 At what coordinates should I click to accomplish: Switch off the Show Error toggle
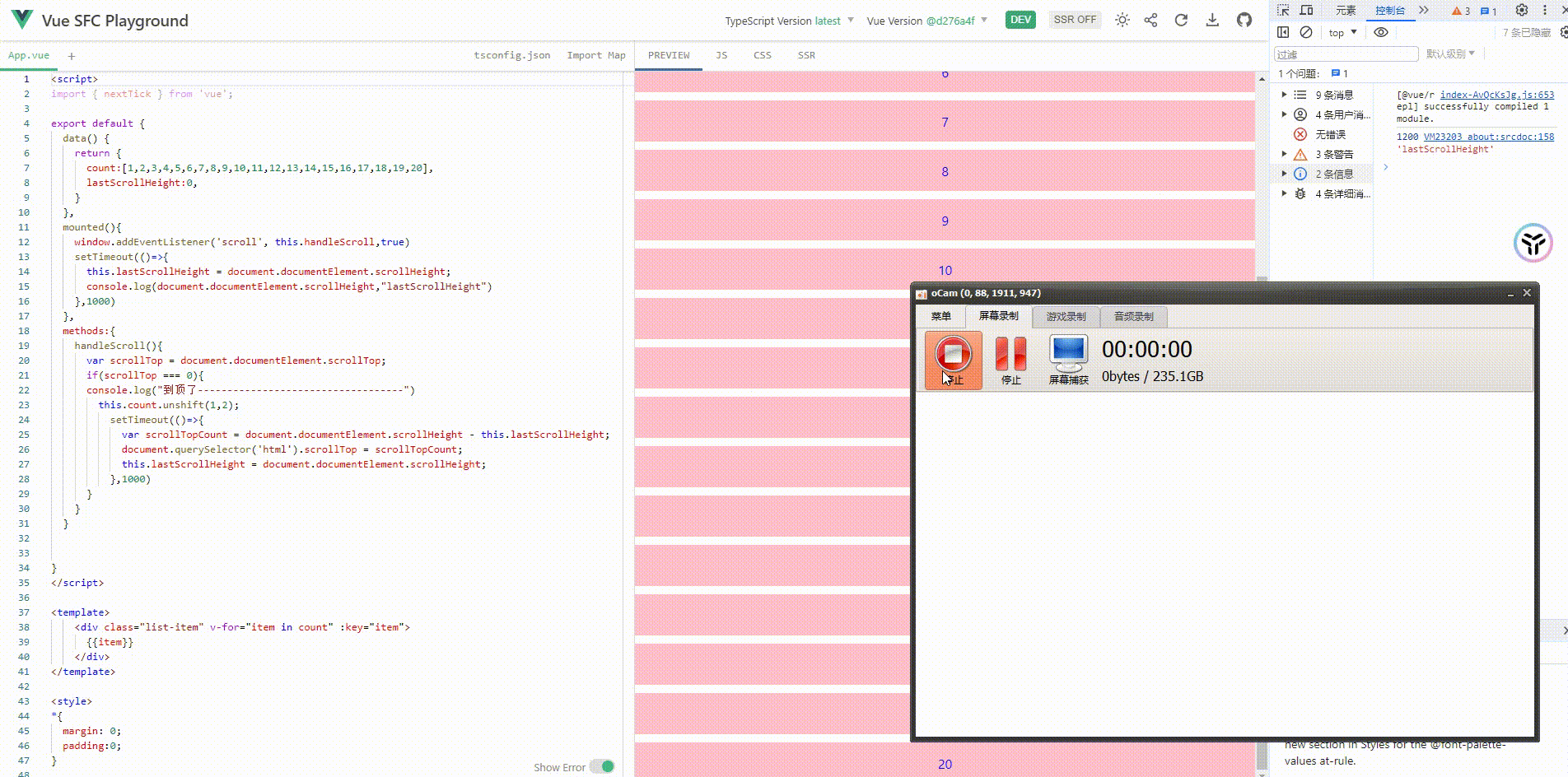click(602, 766)
